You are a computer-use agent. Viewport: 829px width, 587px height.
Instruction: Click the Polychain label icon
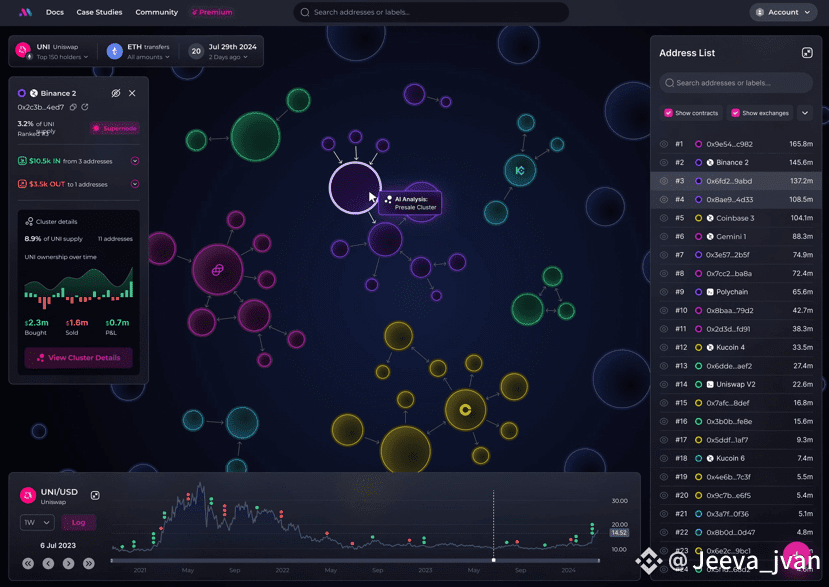click(x=710, y=292)
